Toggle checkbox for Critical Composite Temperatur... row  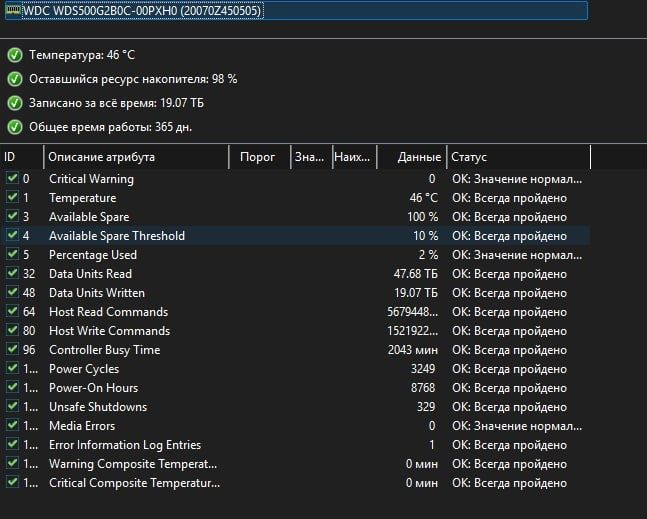point(12,481)
